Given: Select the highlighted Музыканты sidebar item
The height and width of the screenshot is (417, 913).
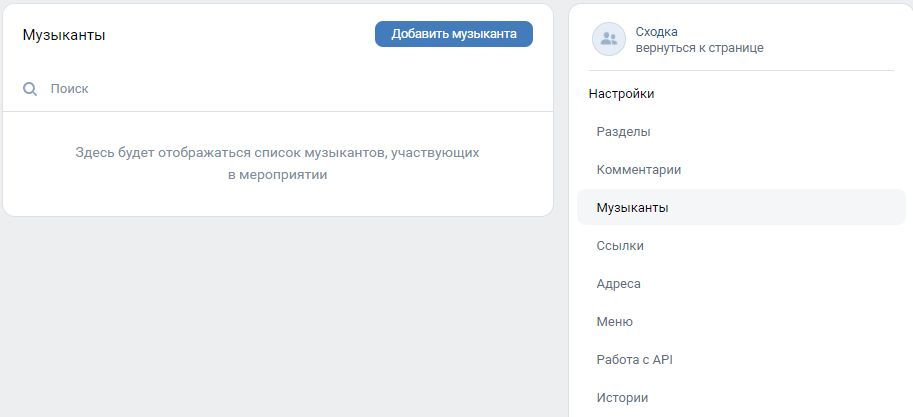Looking at the screenshot, I should pos(741,207).
